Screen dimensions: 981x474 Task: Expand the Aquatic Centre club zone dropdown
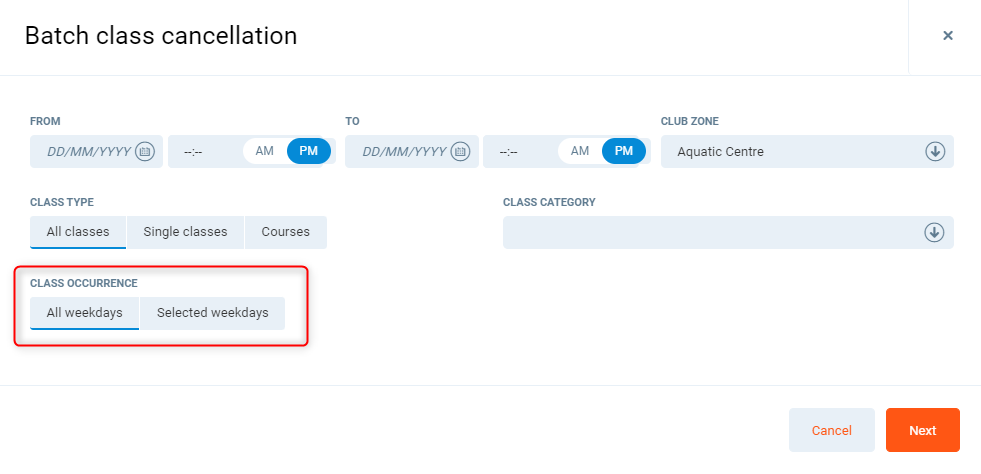click(790, 152)
